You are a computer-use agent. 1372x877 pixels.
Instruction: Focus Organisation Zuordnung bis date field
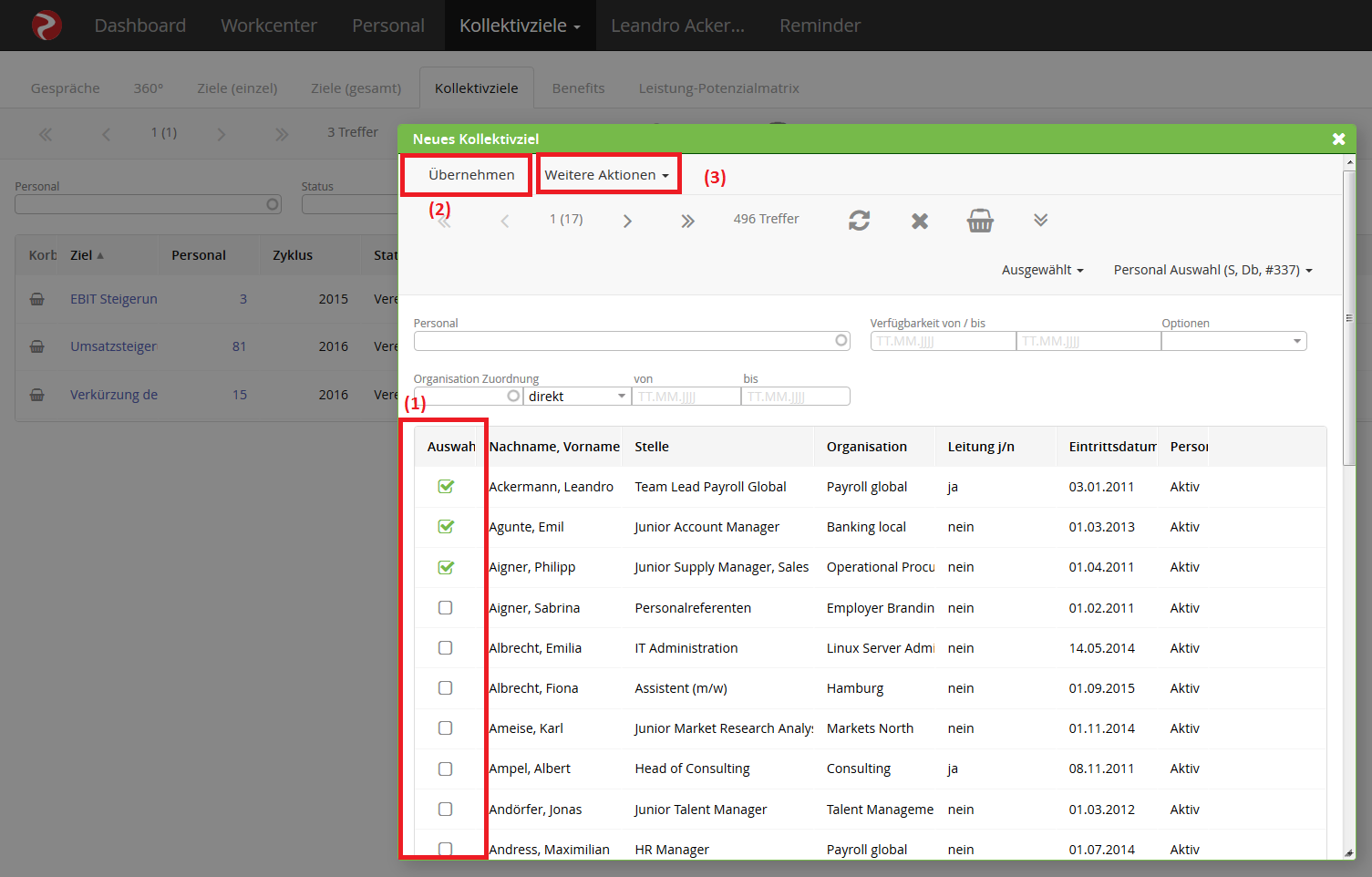796,396
